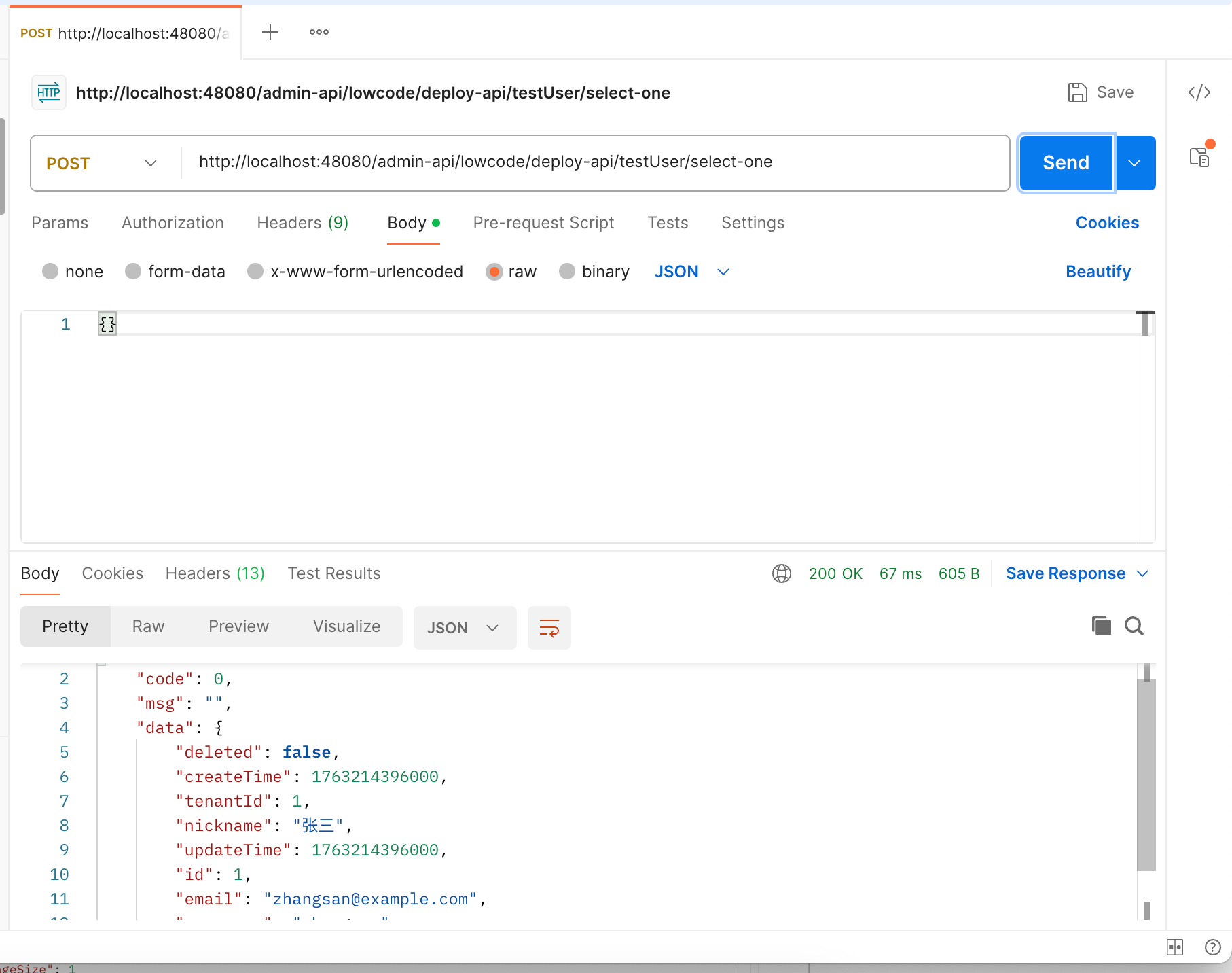Expand the Send button arrow dropdown
This screenshot has height=973, width=1232.
1134,163
